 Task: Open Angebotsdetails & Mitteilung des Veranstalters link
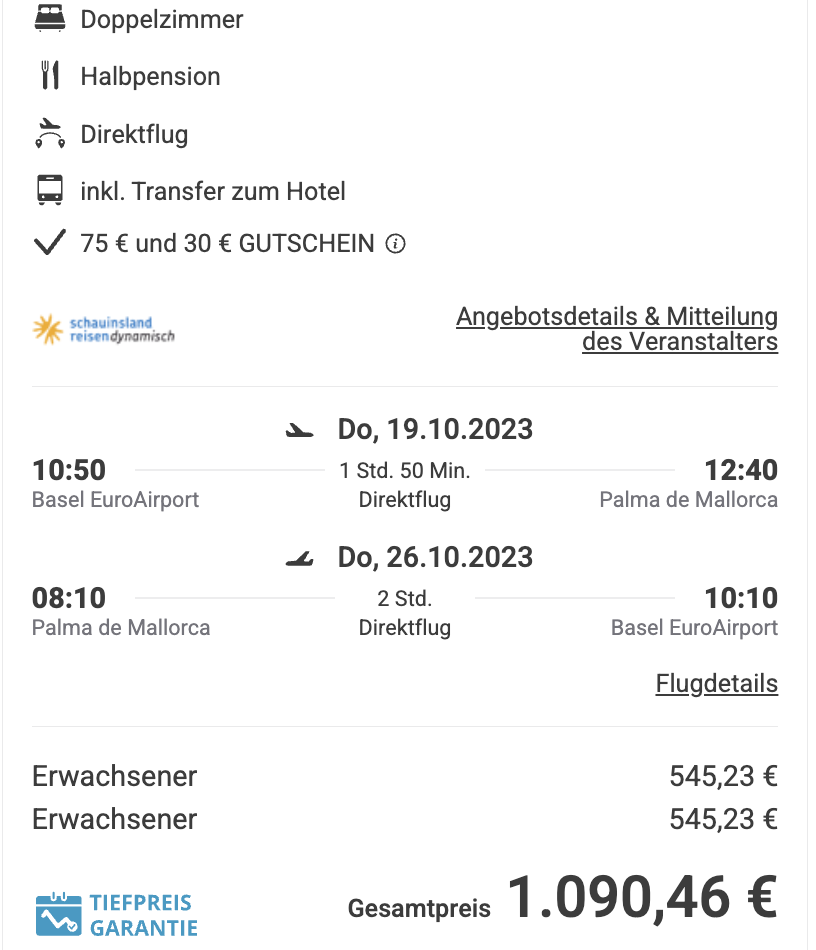[x=617, y=329]
